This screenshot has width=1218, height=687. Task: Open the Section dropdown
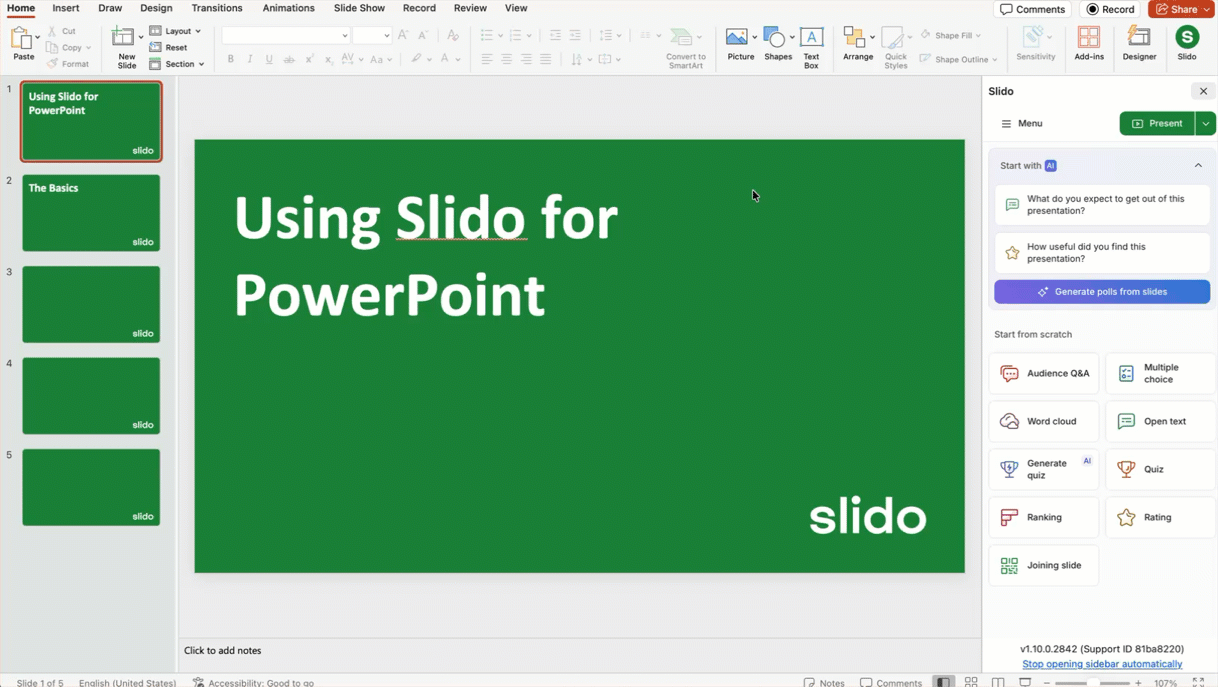coord(177,64)
